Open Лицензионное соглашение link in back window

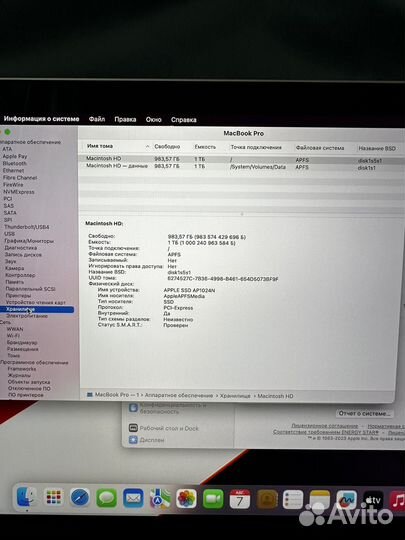click(324, 426)
